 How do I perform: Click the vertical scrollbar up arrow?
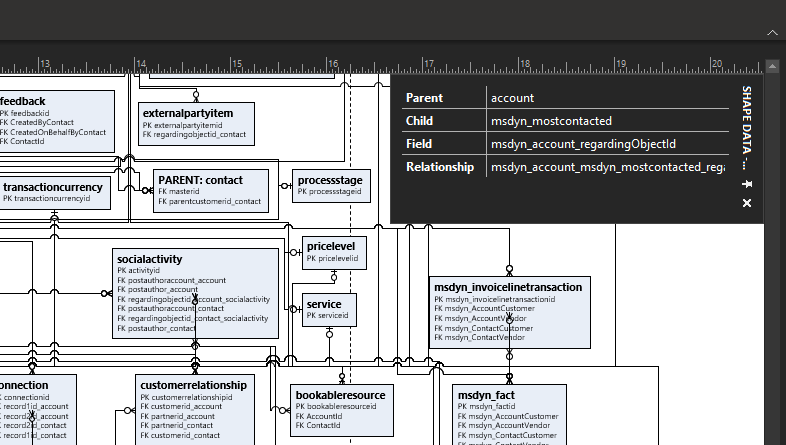[x=772, y=66]
